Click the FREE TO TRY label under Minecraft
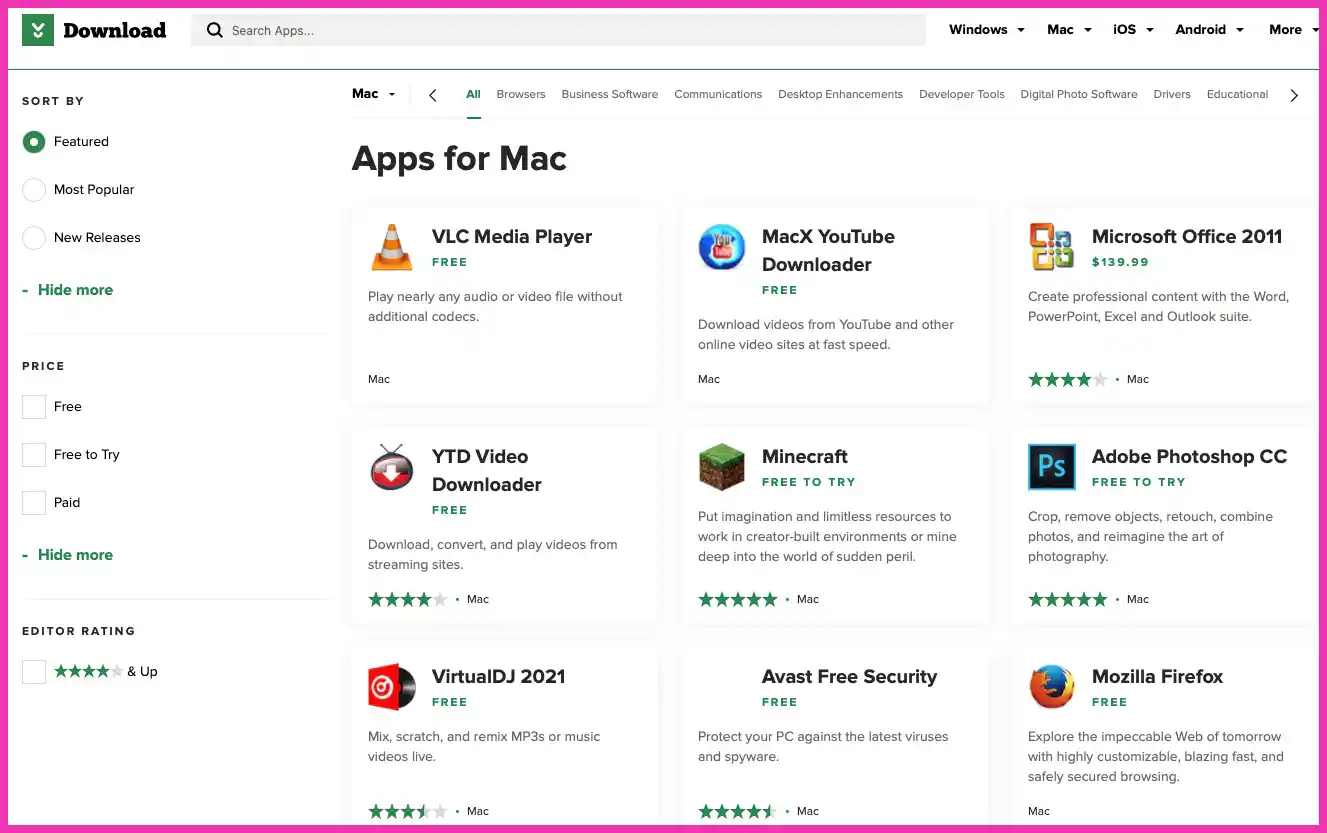This screenshot has height=833, width=1327. [x=809, y=482]
